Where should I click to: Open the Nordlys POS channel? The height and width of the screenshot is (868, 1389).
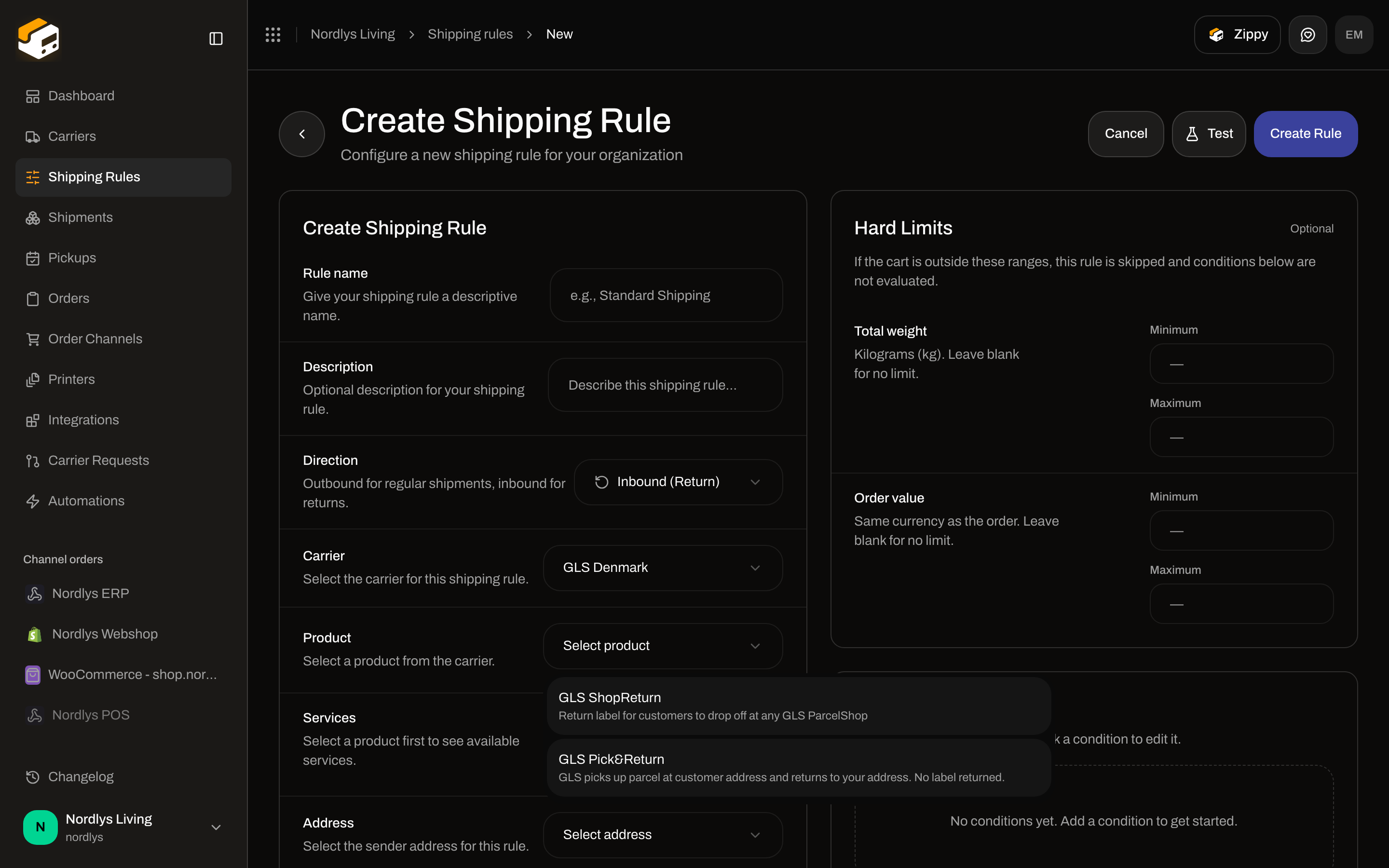point(123,715)
